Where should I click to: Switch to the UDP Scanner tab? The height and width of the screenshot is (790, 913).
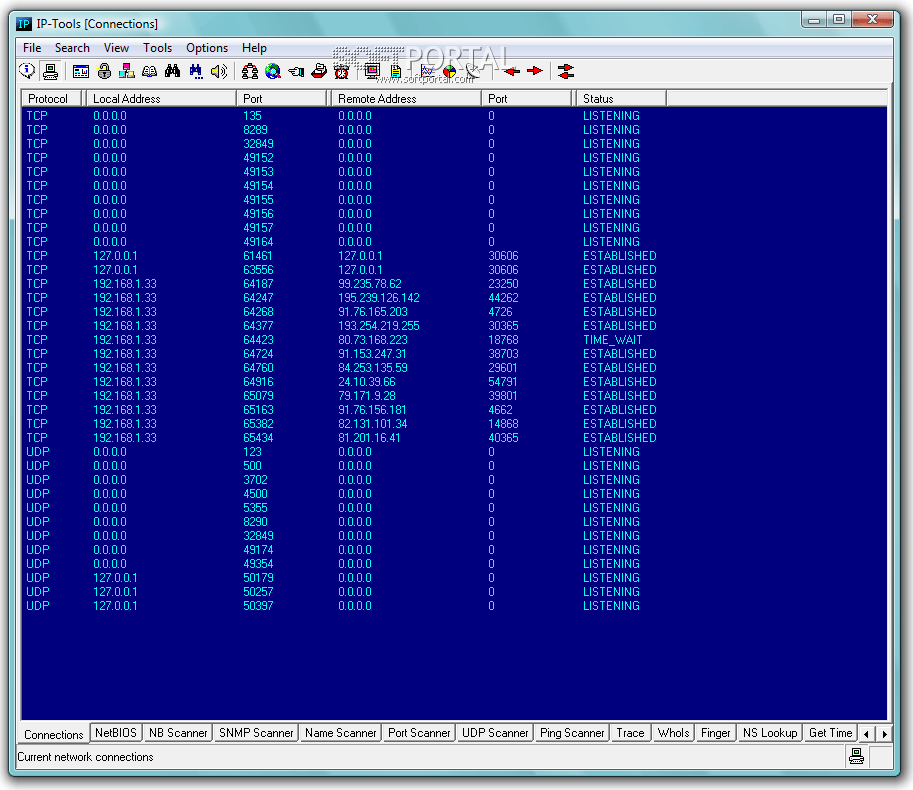pyautogui.click(x=494, y=732)
